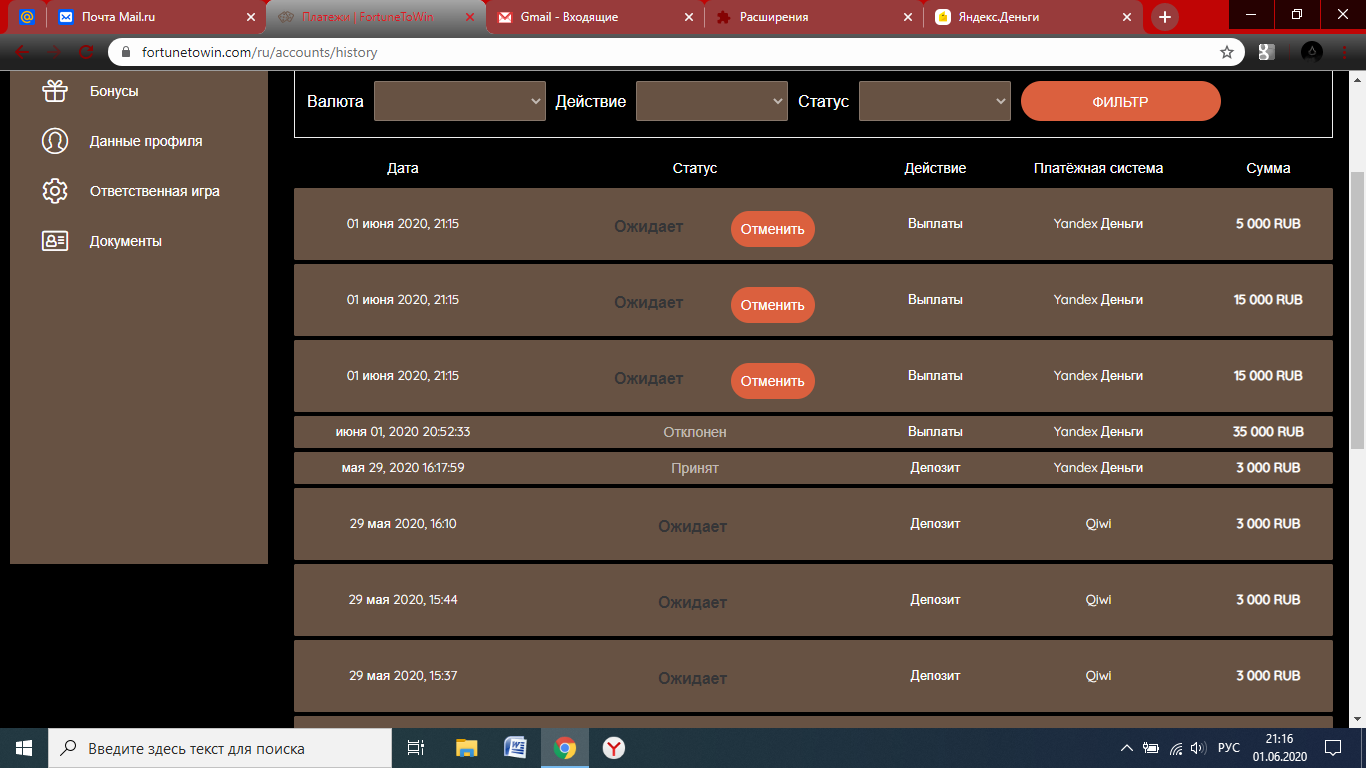The width and height of the screenshot is (1366, 768).
Task: Click the address bar URL field
Action: tap(675, 52)
